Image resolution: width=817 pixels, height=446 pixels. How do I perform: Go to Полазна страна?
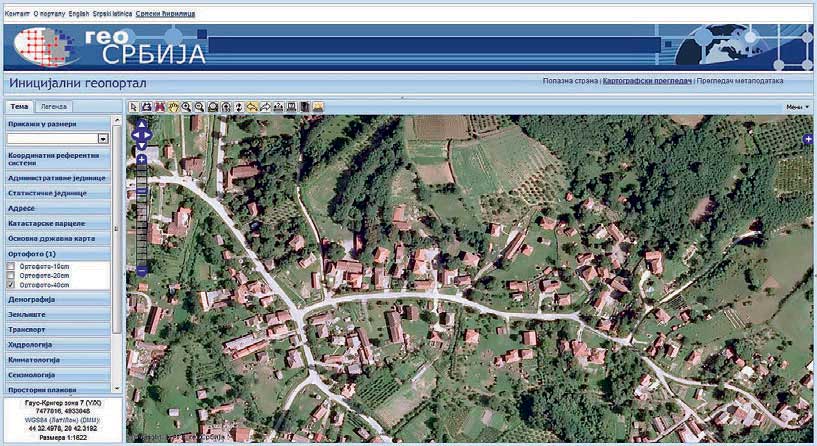(x=570, y=81)
